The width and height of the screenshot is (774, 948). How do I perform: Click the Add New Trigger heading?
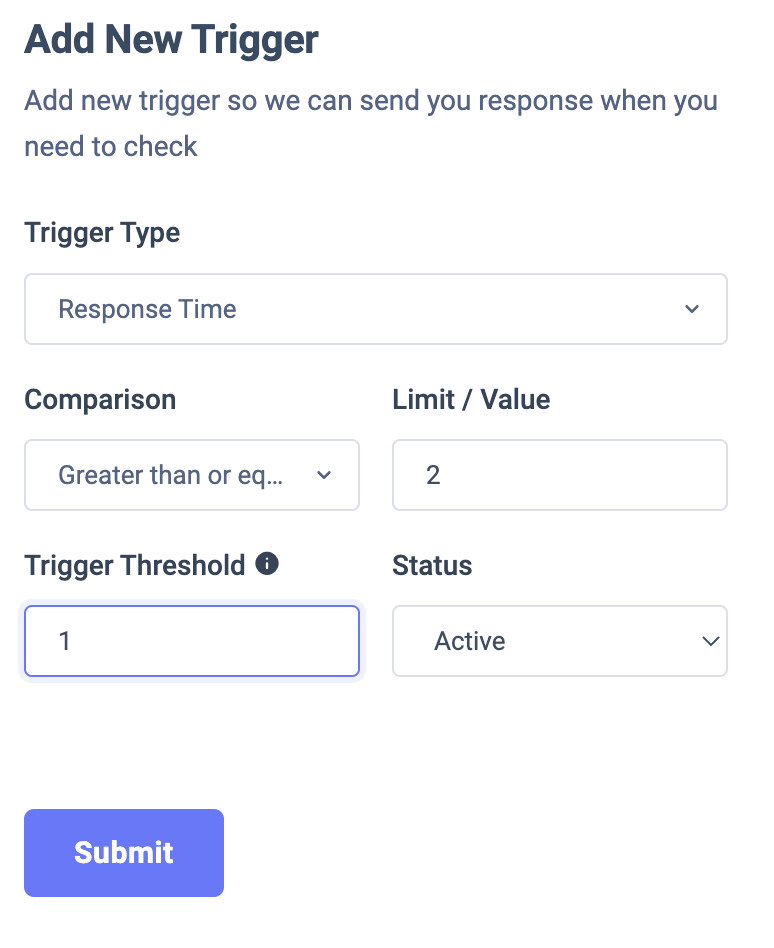tap(171, 40)
